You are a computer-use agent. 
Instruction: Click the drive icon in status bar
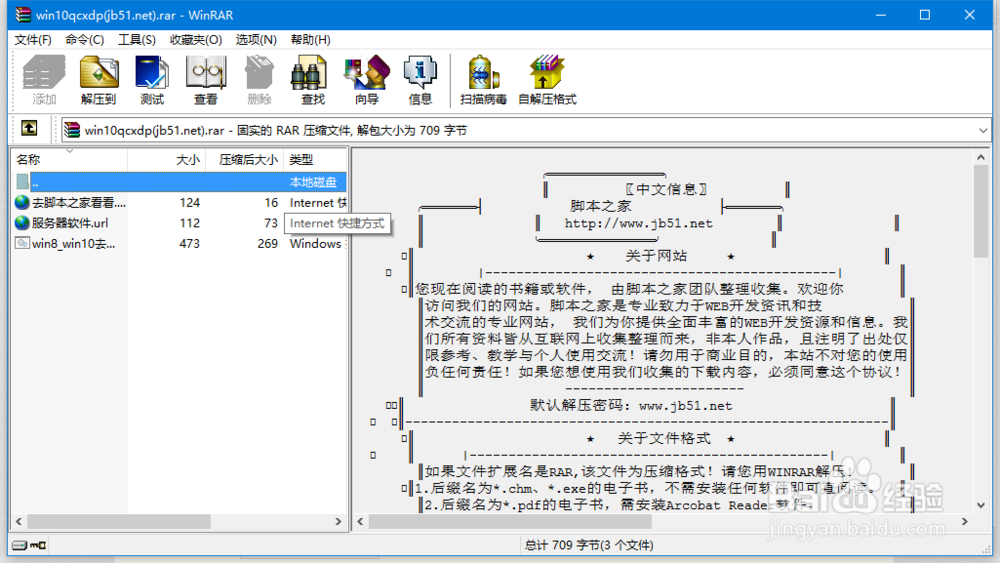19,545
